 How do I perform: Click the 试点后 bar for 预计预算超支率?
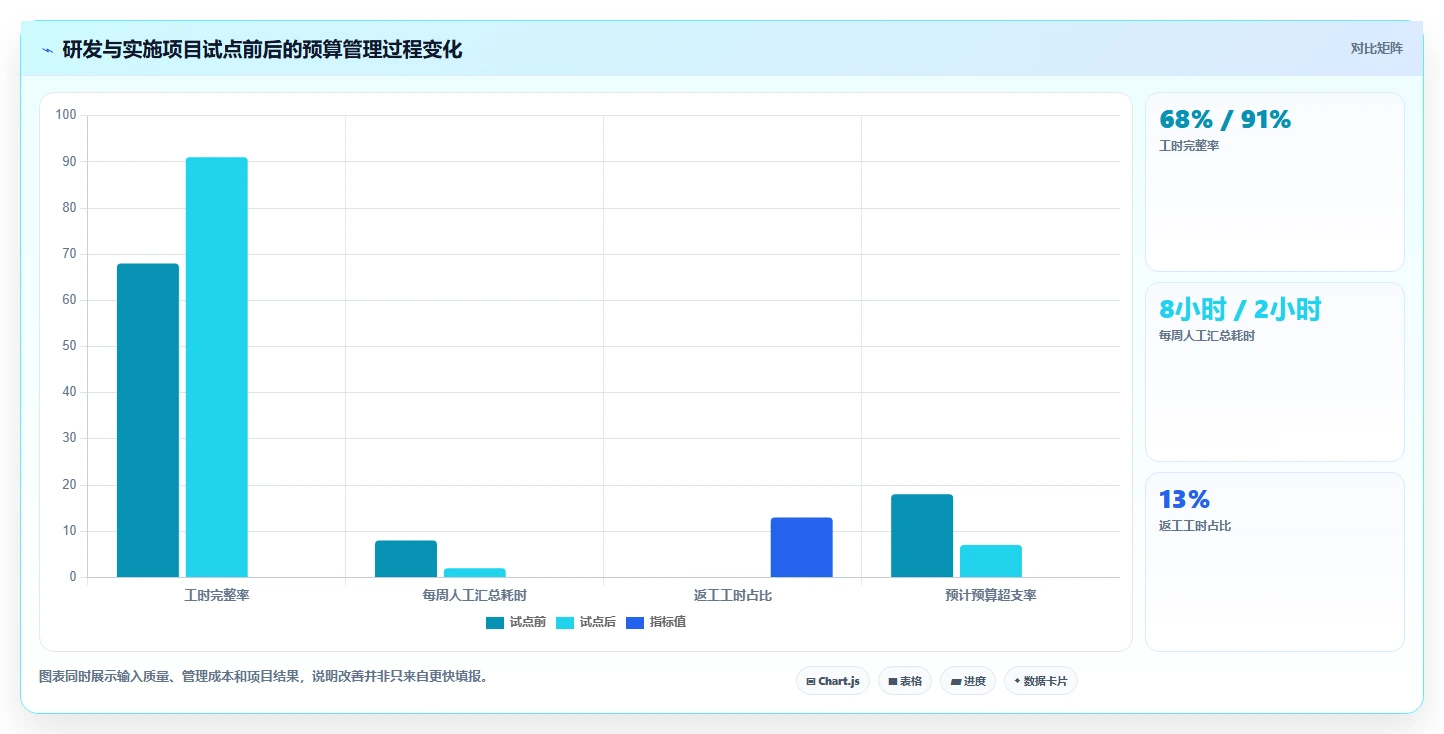pos(991,561)
